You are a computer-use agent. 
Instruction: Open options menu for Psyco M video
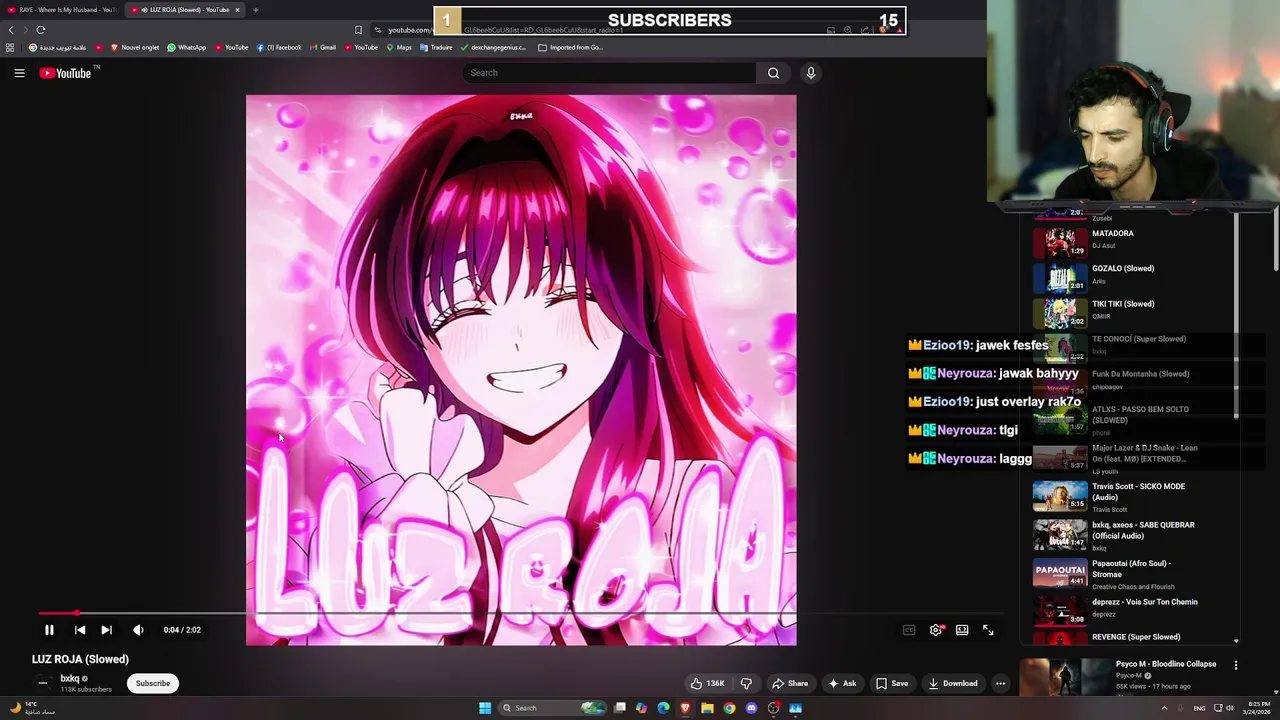coord(1236,665)
